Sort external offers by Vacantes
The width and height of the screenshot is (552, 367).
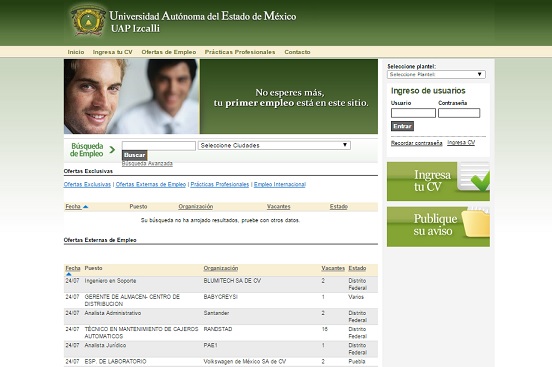click(333, 268)
